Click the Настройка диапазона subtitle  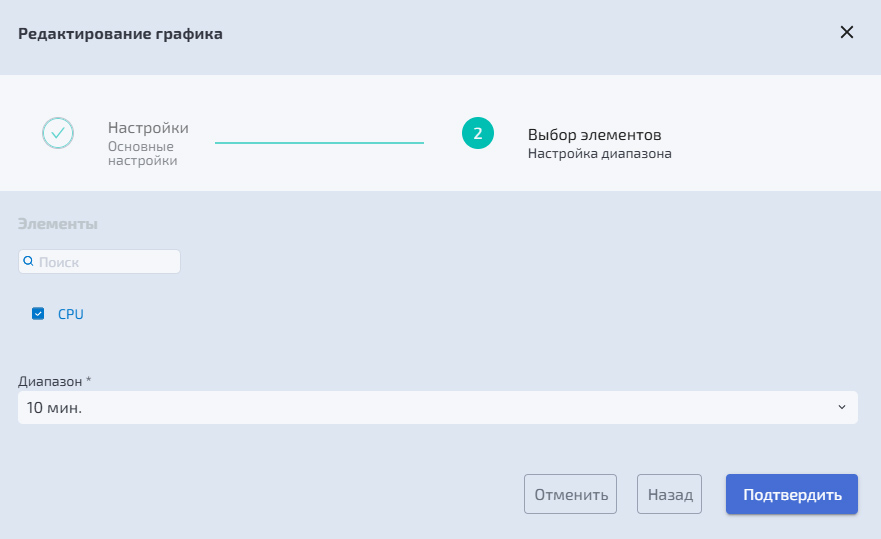pyautogui.click(x=600, y=153)
